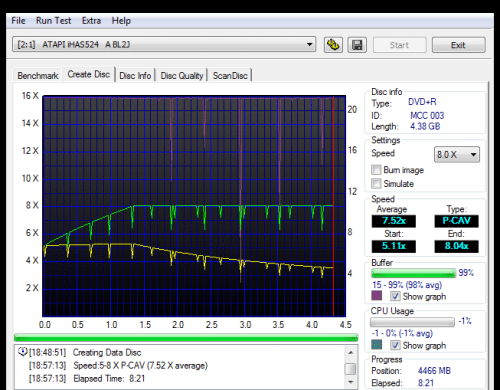Open the Run Test menu

pos(53,21)
